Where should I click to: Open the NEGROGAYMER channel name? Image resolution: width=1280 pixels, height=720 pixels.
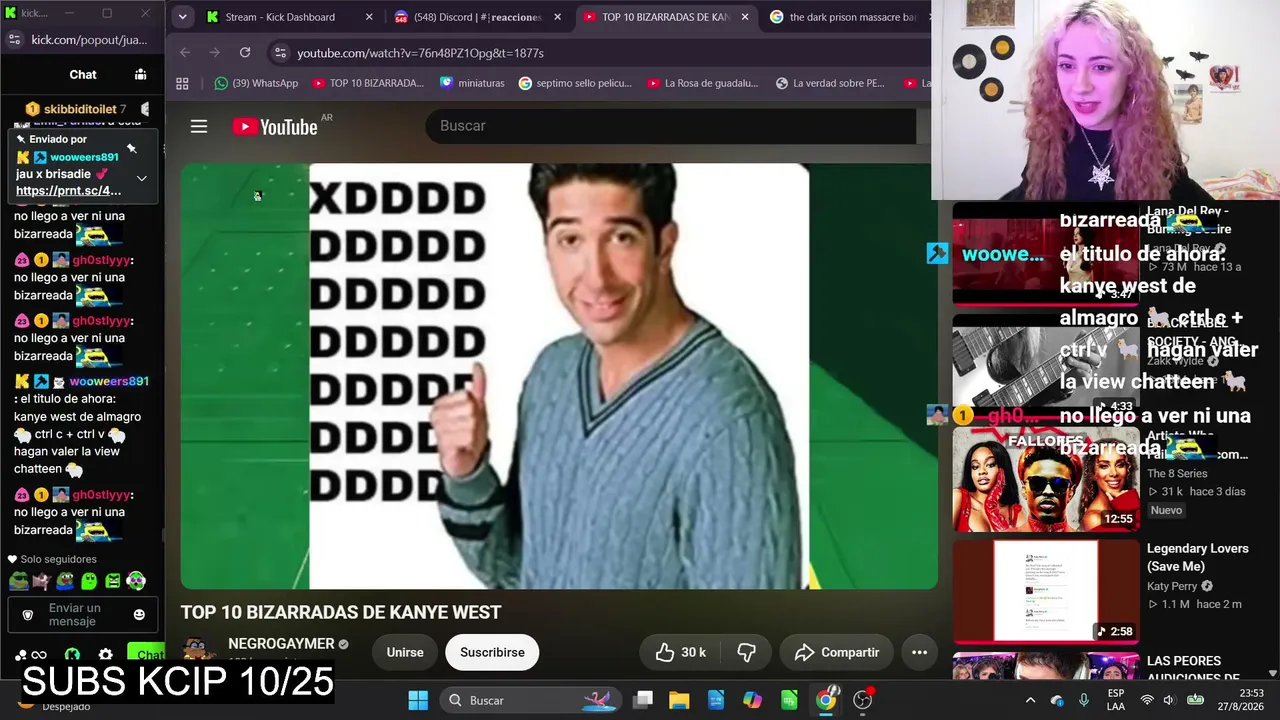(281, 644)
